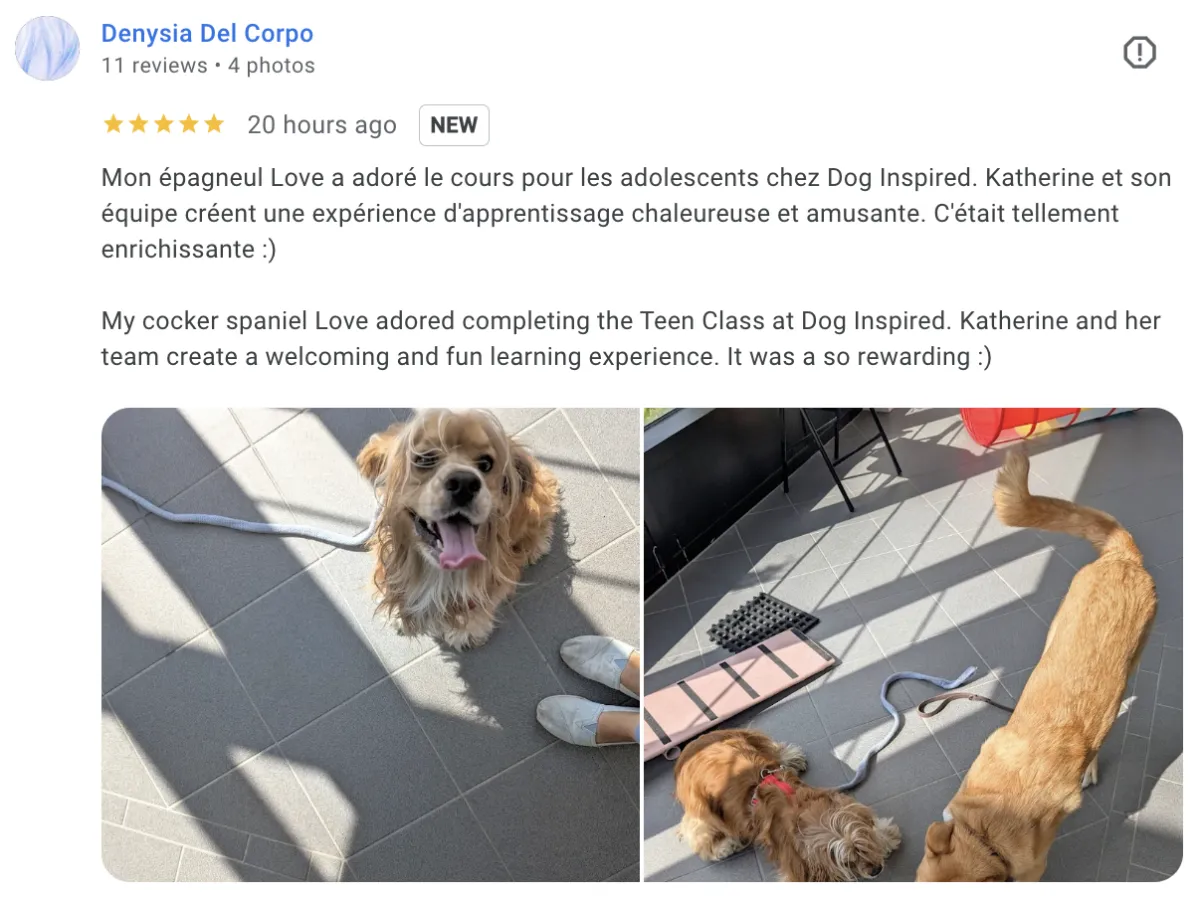Image resolution: width=1200 pixels, height=901 pixels.
Task: Click the "4 photos" text
Action: tap(271, 66)
